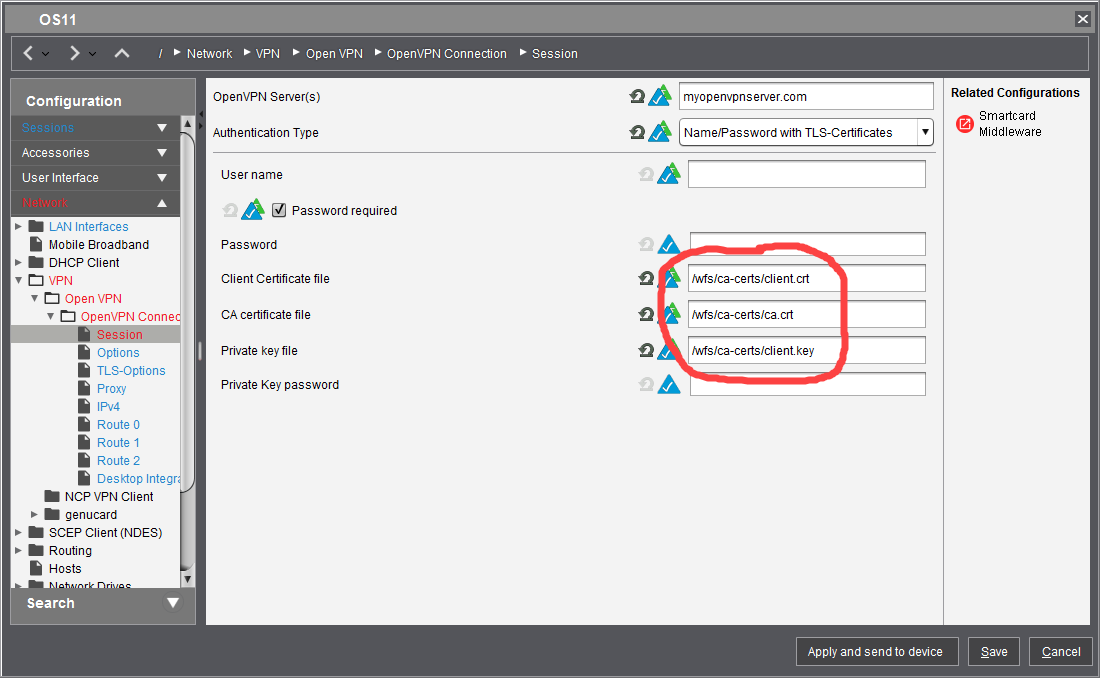Viewport: 1100px width, 678px height.
Task: Click the User name input field
Action: pos(806,175)
